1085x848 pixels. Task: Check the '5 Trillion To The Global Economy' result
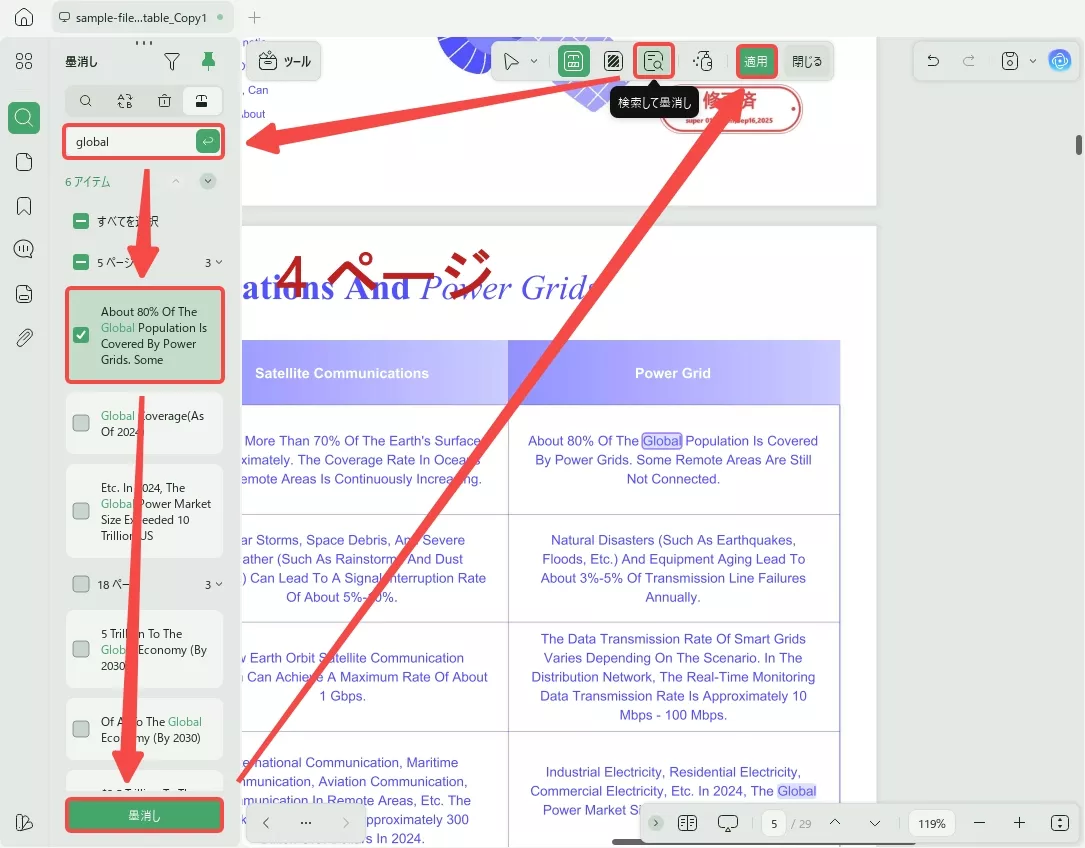coord(81,649)
